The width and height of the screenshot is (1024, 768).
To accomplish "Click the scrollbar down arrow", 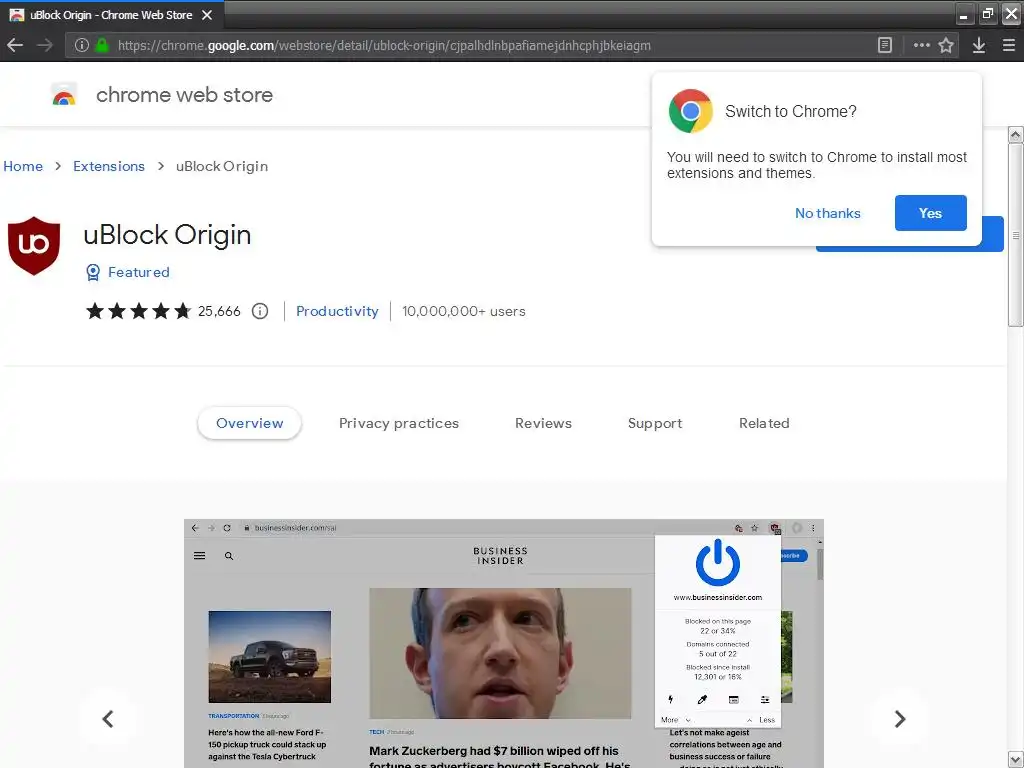I will click(1015, 760).
